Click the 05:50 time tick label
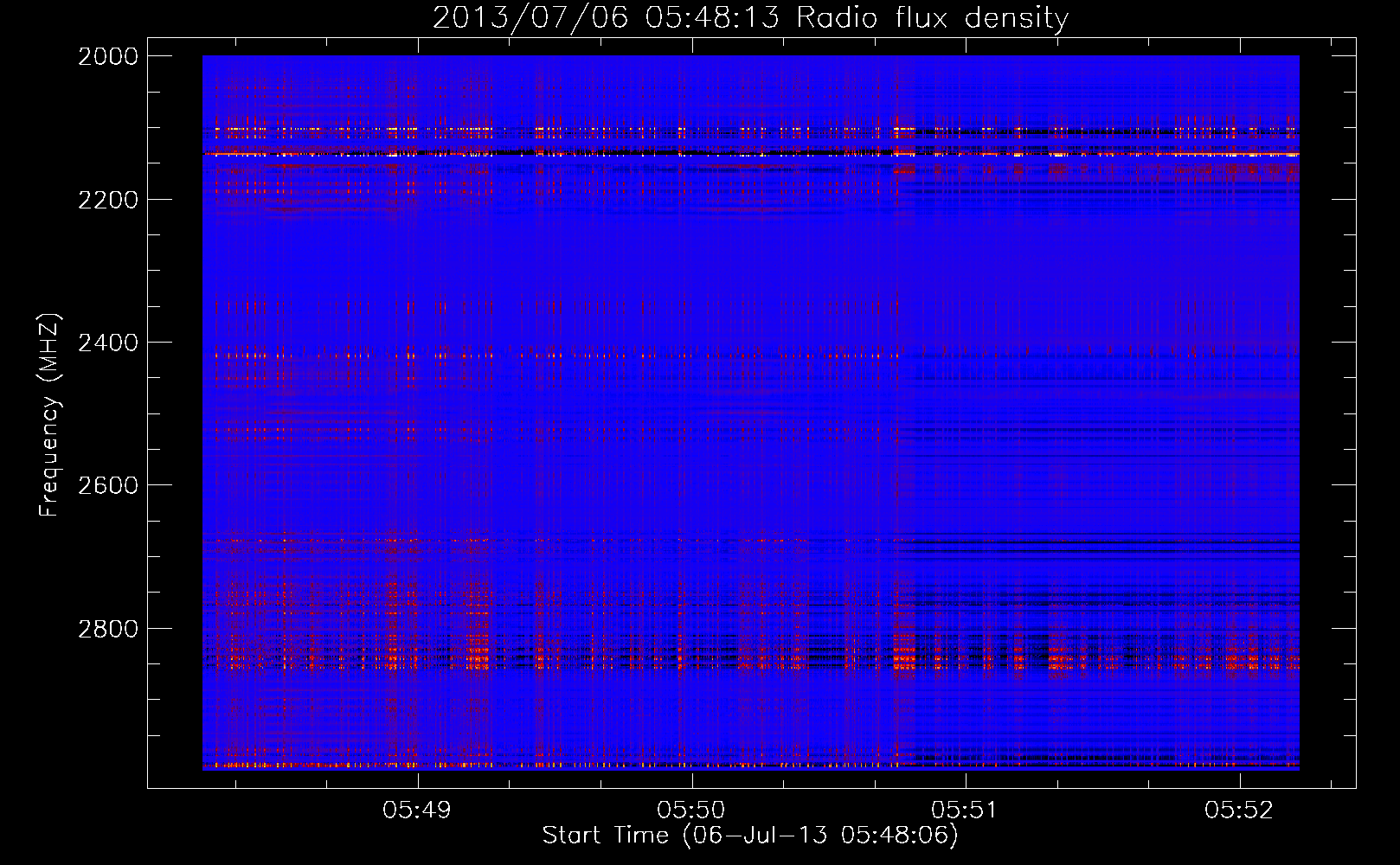This screenshot has width=1400, height=865. (691, 811)
